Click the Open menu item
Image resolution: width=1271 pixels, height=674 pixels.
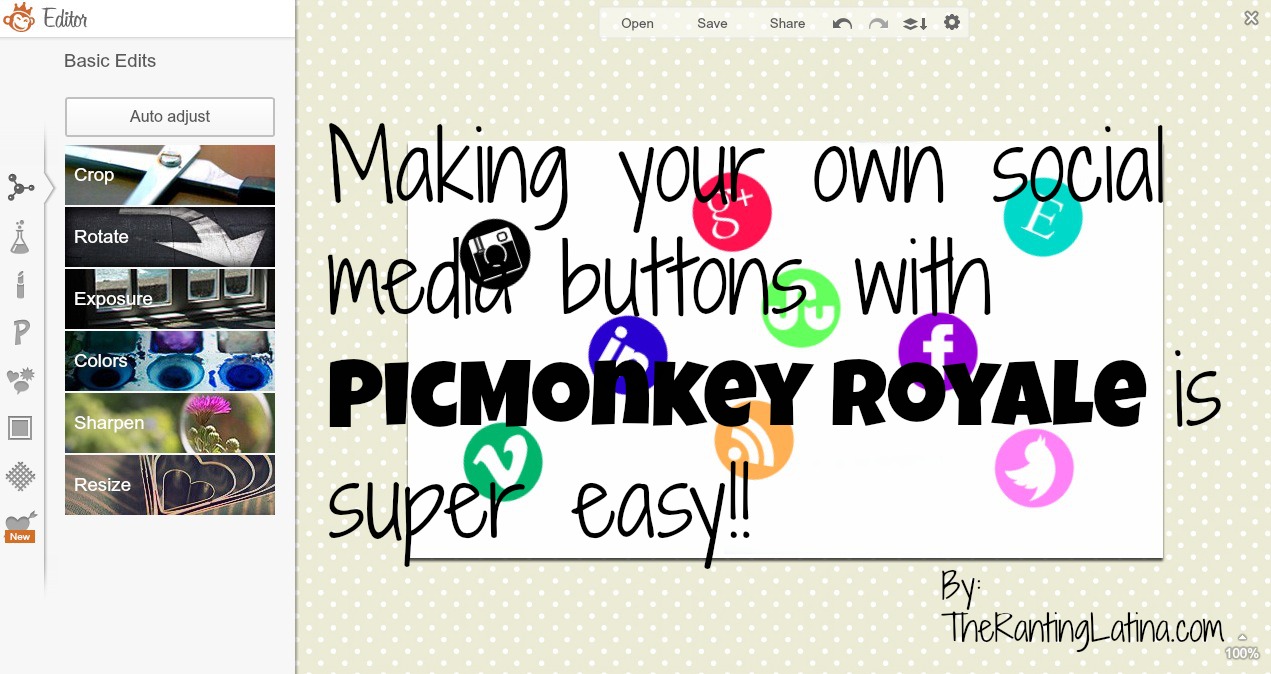(x=637, y=23)
